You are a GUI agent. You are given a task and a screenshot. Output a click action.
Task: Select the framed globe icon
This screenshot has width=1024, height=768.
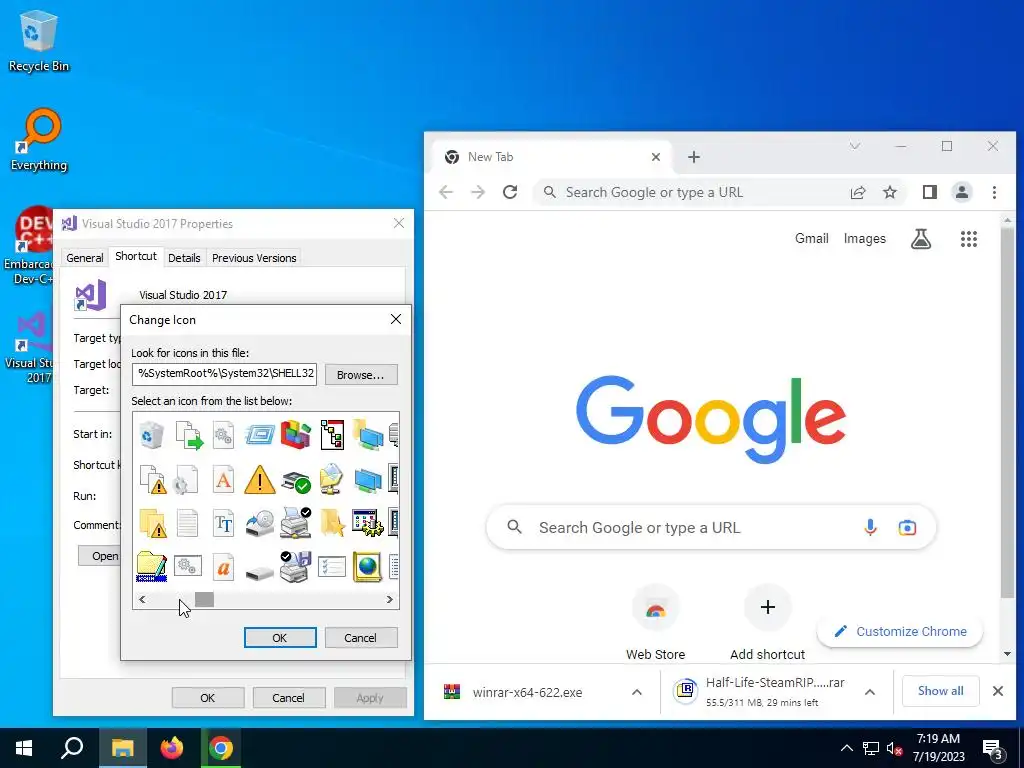click(367, 567)
